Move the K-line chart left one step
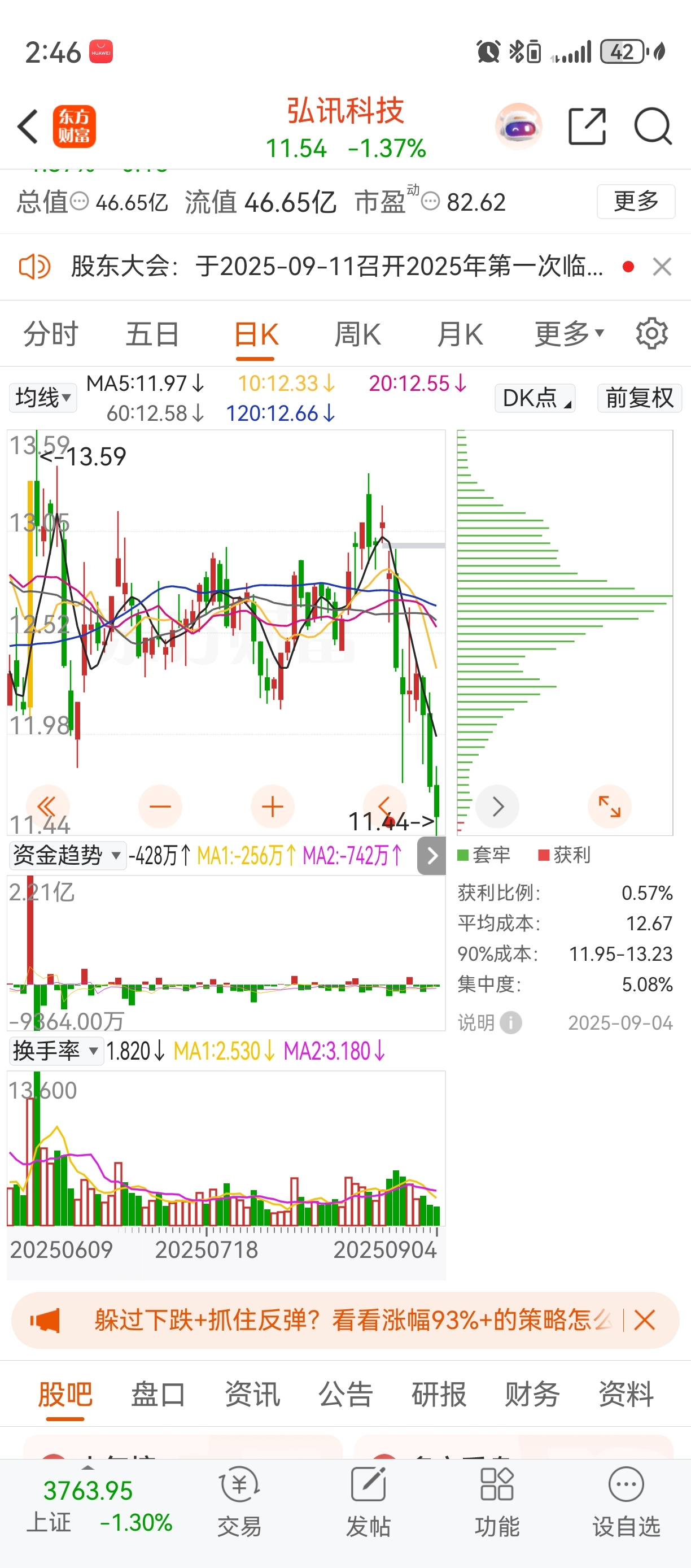This screenshot has width=691, height=1568. click(384, 807)
